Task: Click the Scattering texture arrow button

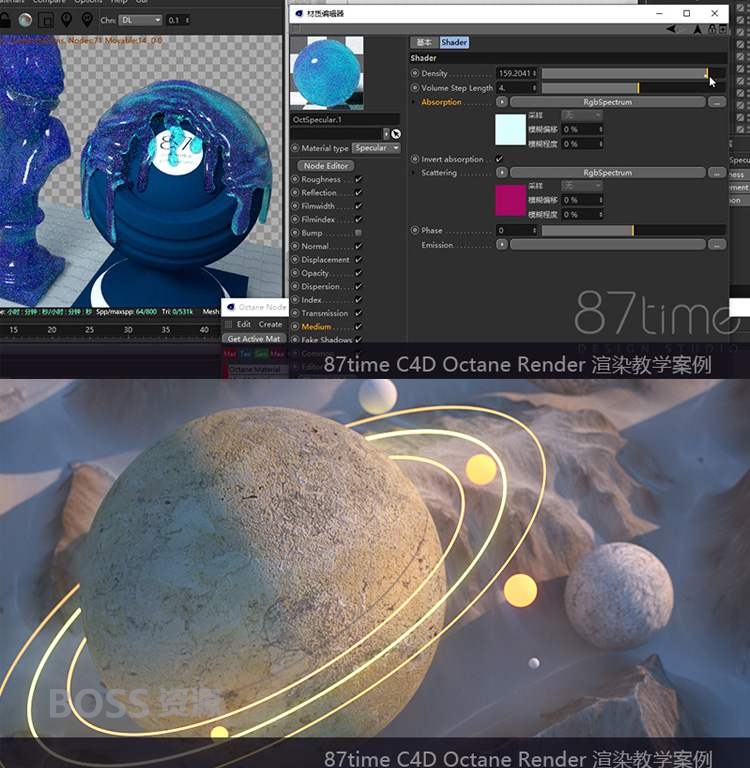Action: pyautogui.click(x=502, y=172)
